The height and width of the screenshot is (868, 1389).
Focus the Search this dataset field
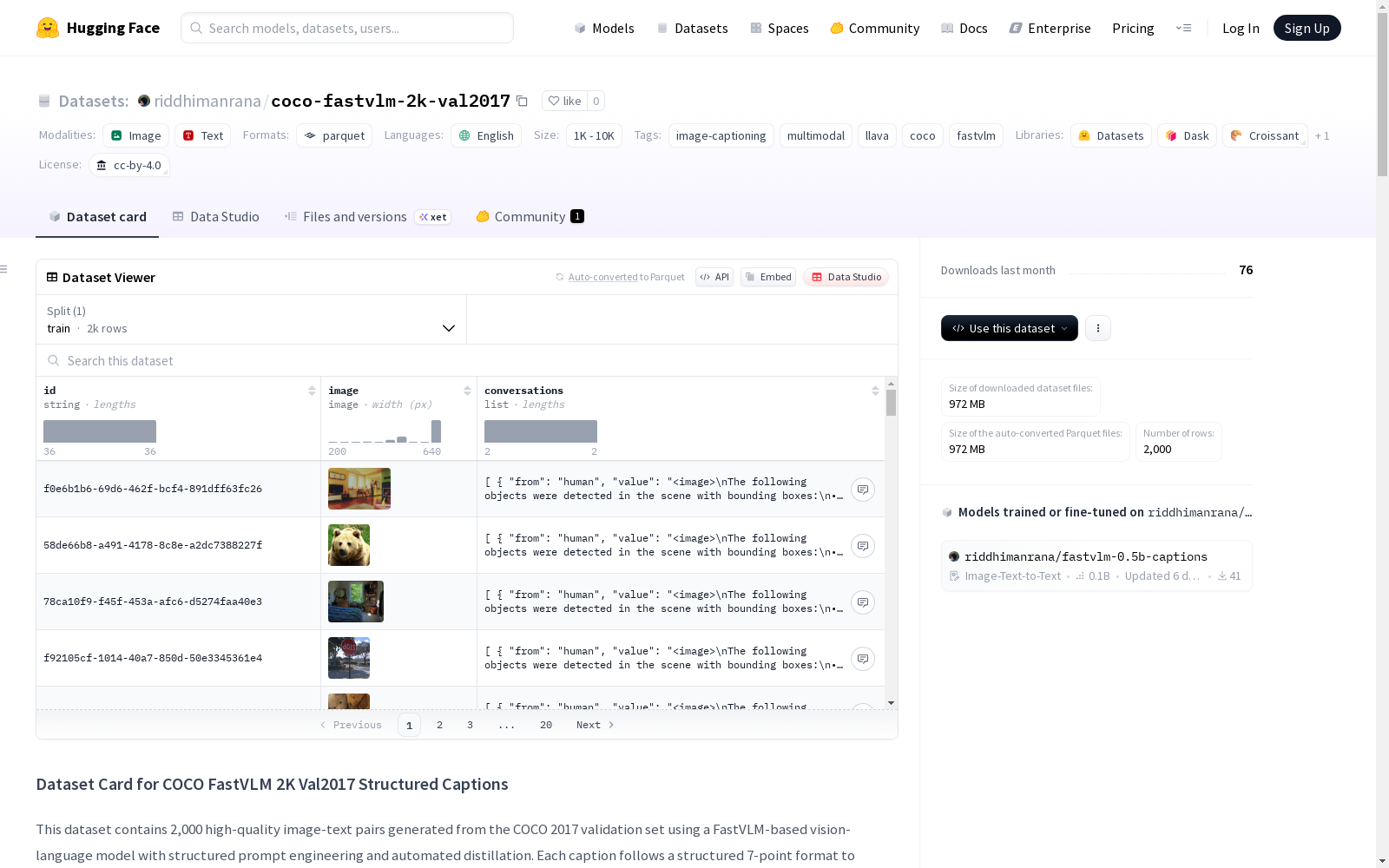(x=467, y=360)
